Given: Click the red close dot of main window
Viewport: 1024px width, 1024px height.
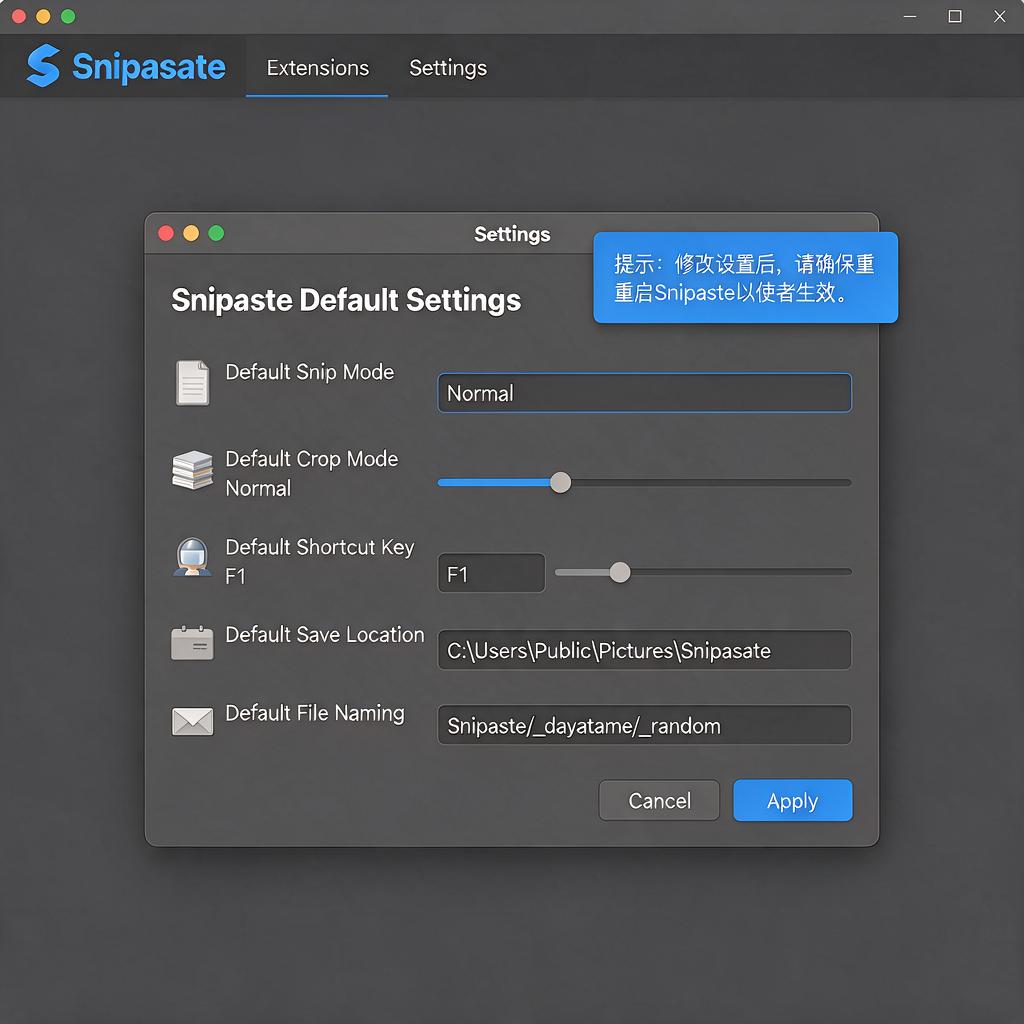Looking at the screenshot, I should (19, 16).
